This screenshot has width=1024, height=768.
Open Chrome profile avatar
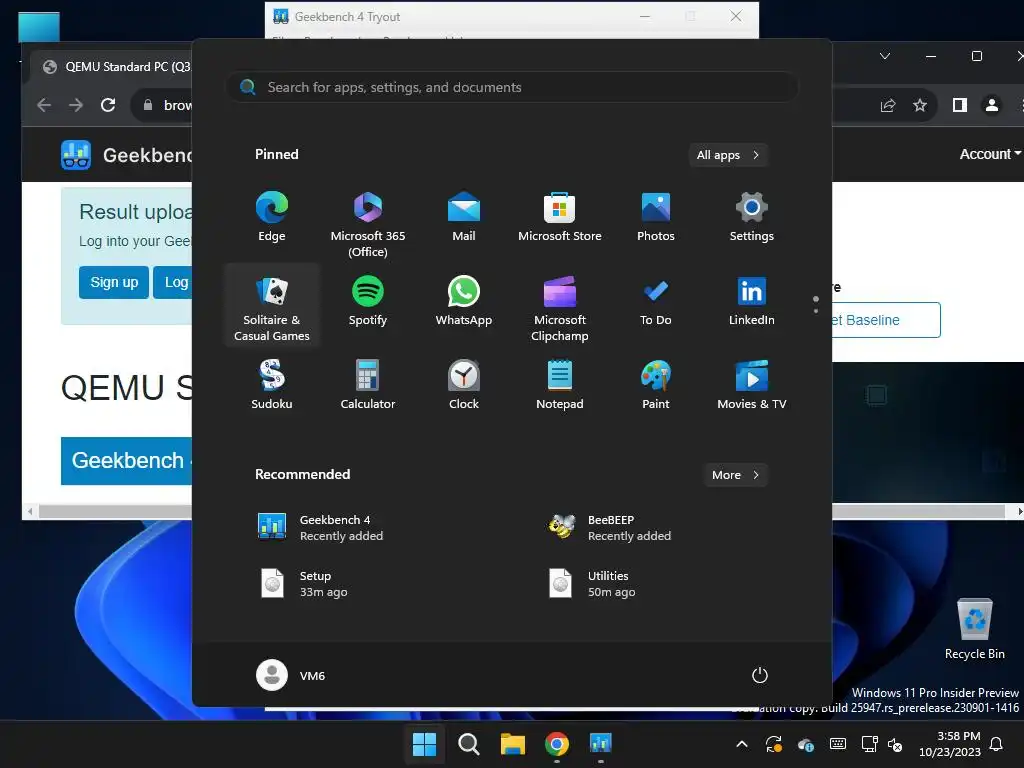[x=991, y=105]
